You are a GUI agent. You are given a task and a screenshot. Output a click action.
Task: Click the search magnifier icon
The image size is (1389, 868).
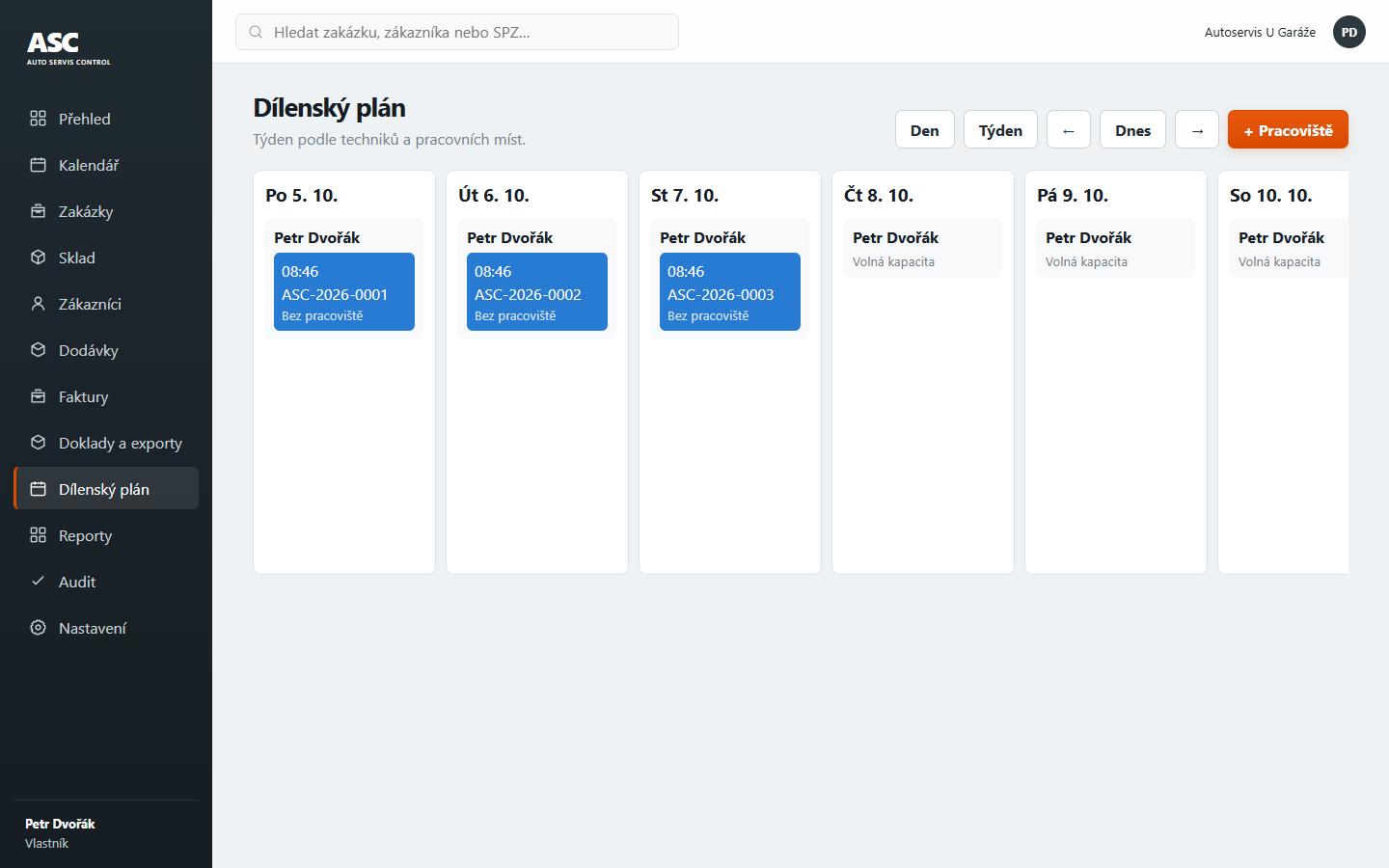256,32
